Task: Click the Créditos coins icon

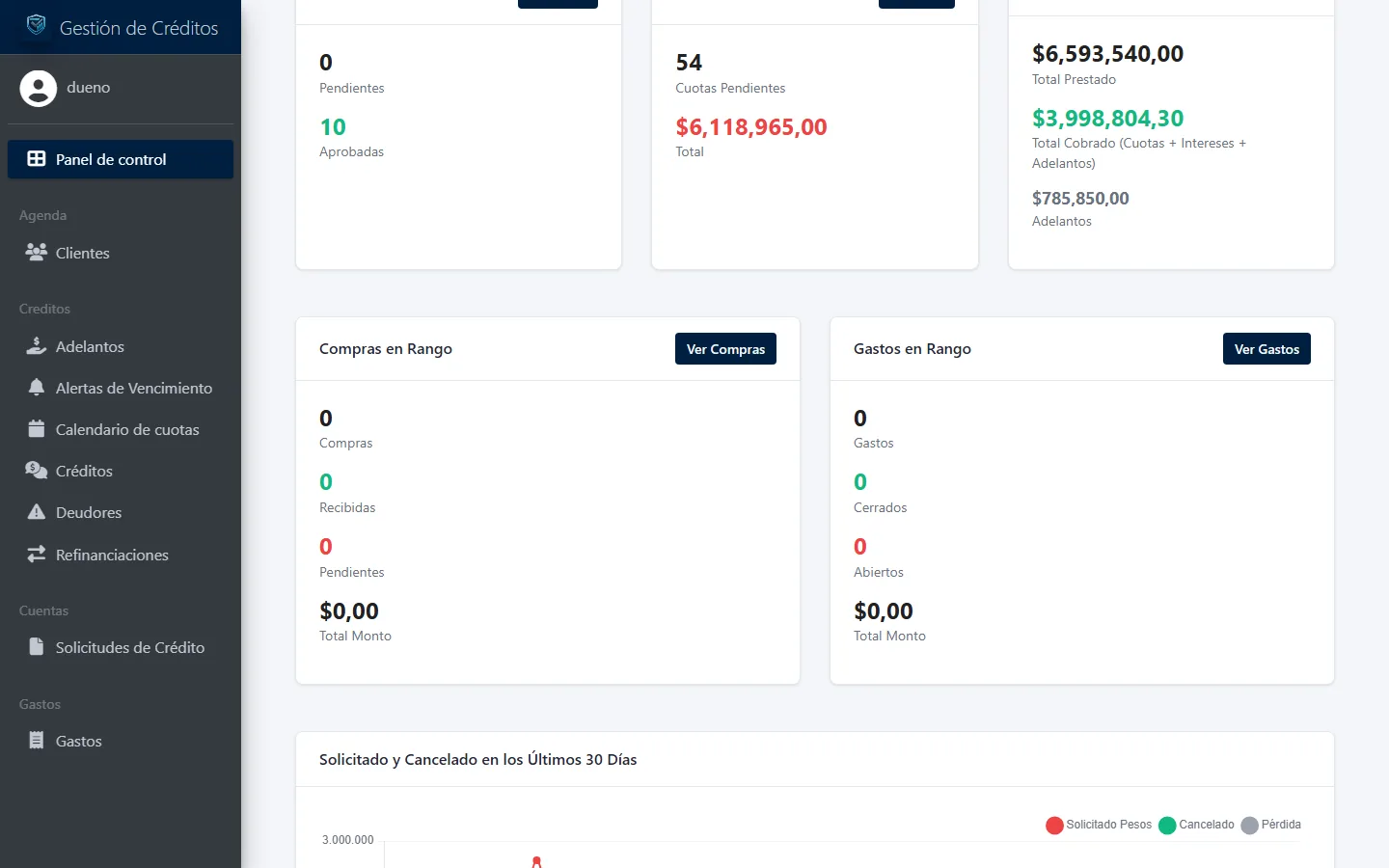Action: coord(37,470)
